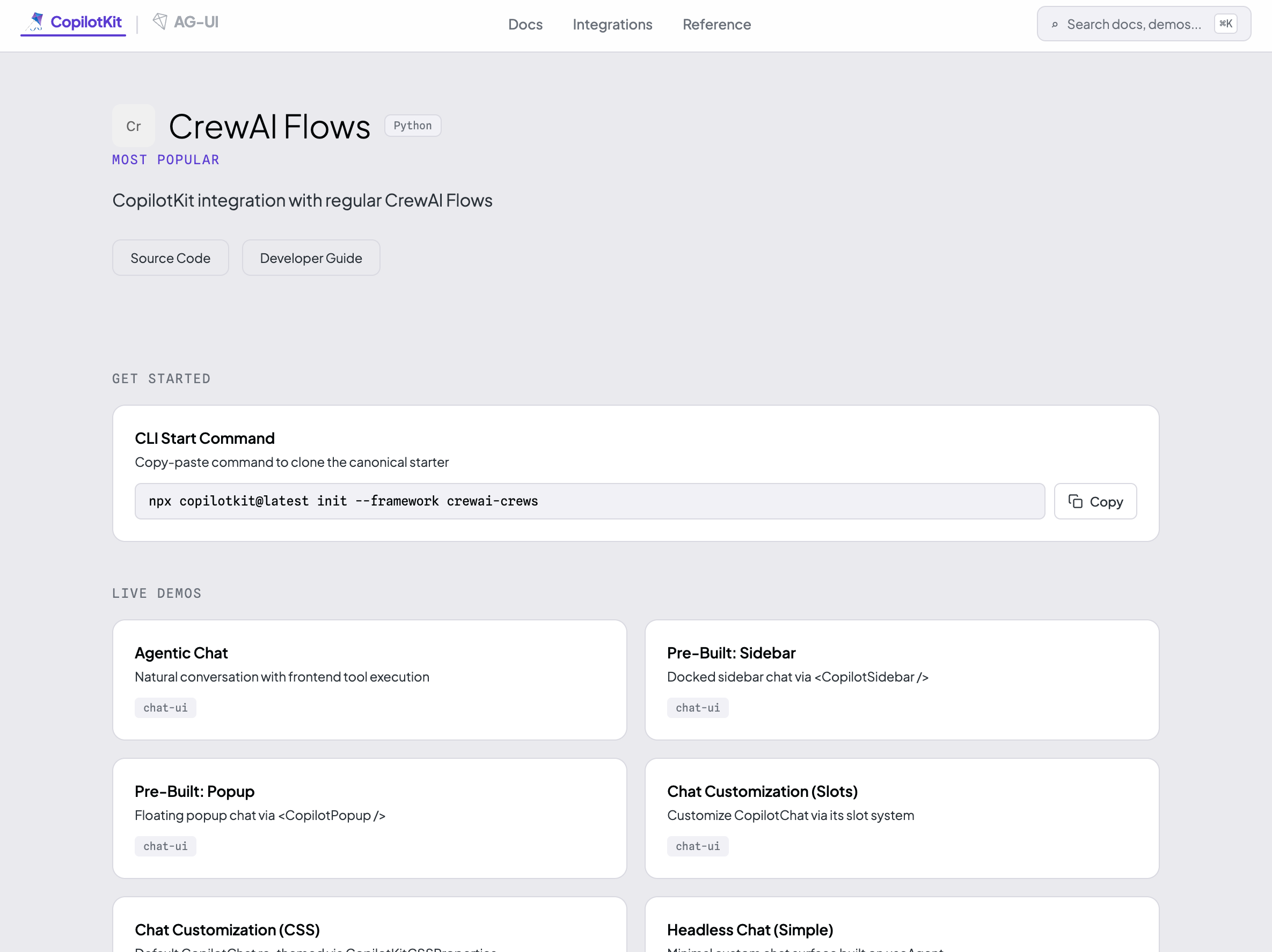Open Chat Customization (Slots) demo card
This screenshot has height=952, width=1272.
[x=902, y=818]
